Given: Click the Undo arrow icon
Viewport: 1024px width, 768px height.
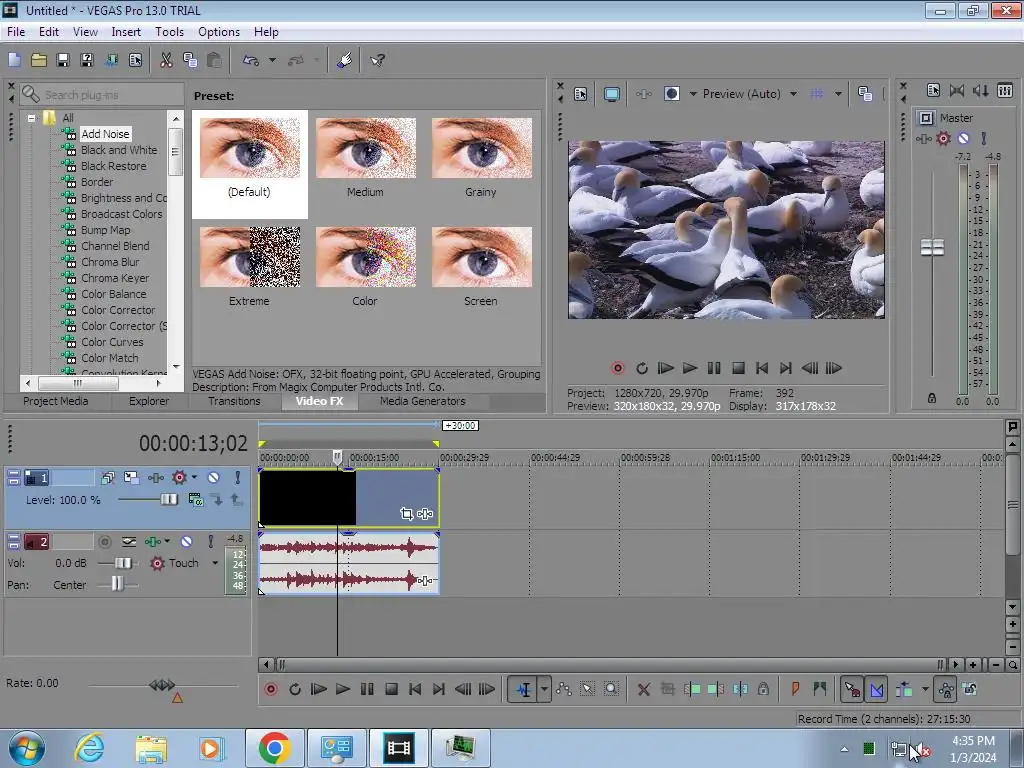Looking at the screenshot, I should tap(251, 60).
